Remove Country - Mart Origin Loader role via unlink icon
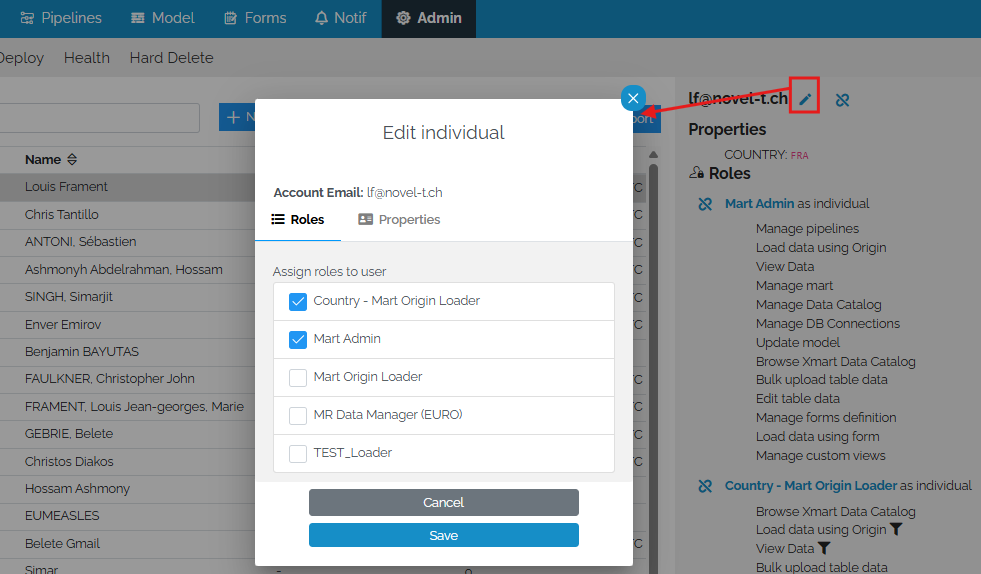 tap(705, 486)
